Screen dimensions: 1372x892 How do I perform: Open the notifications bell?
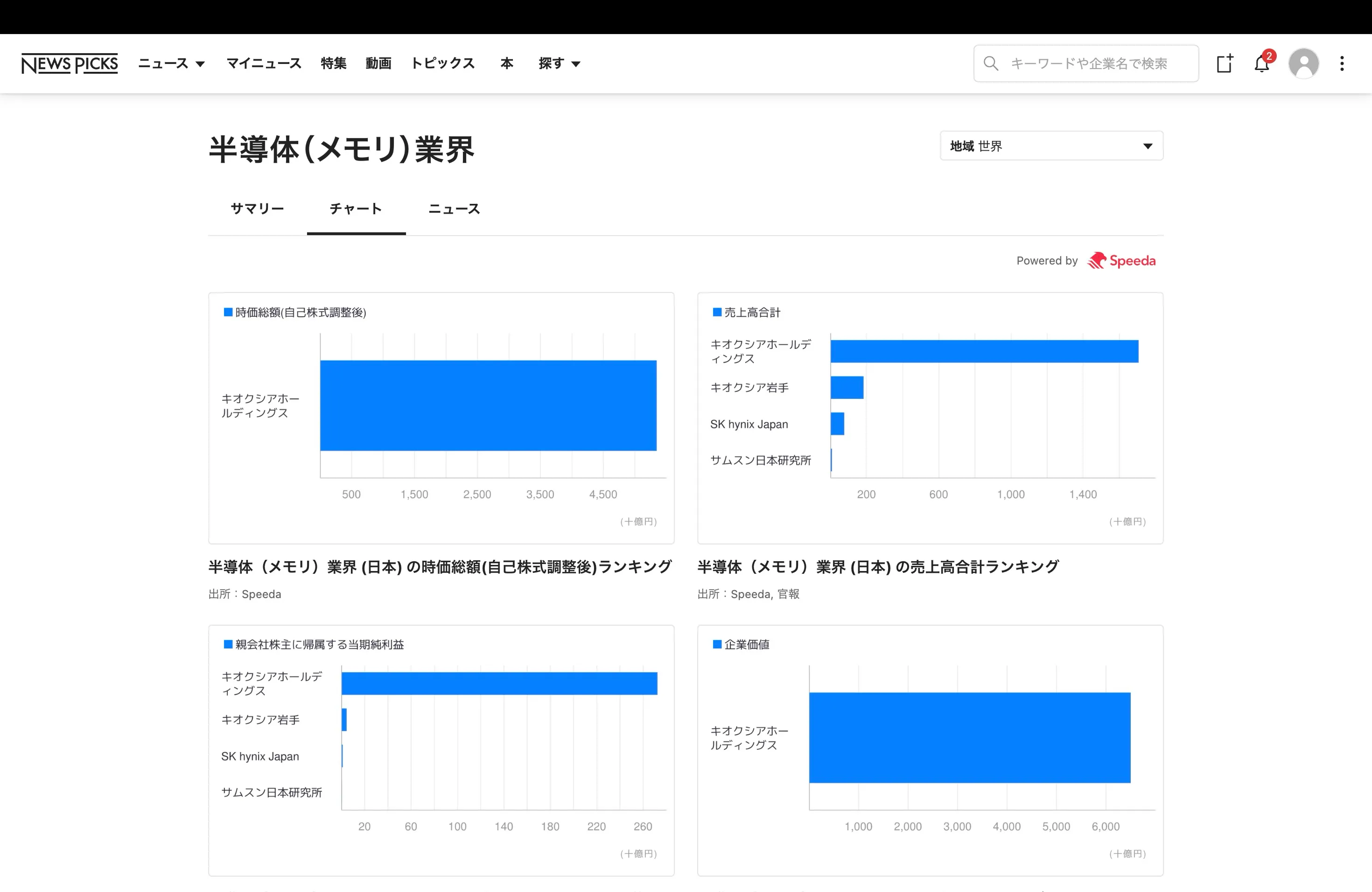click(x=1262, y=63)
